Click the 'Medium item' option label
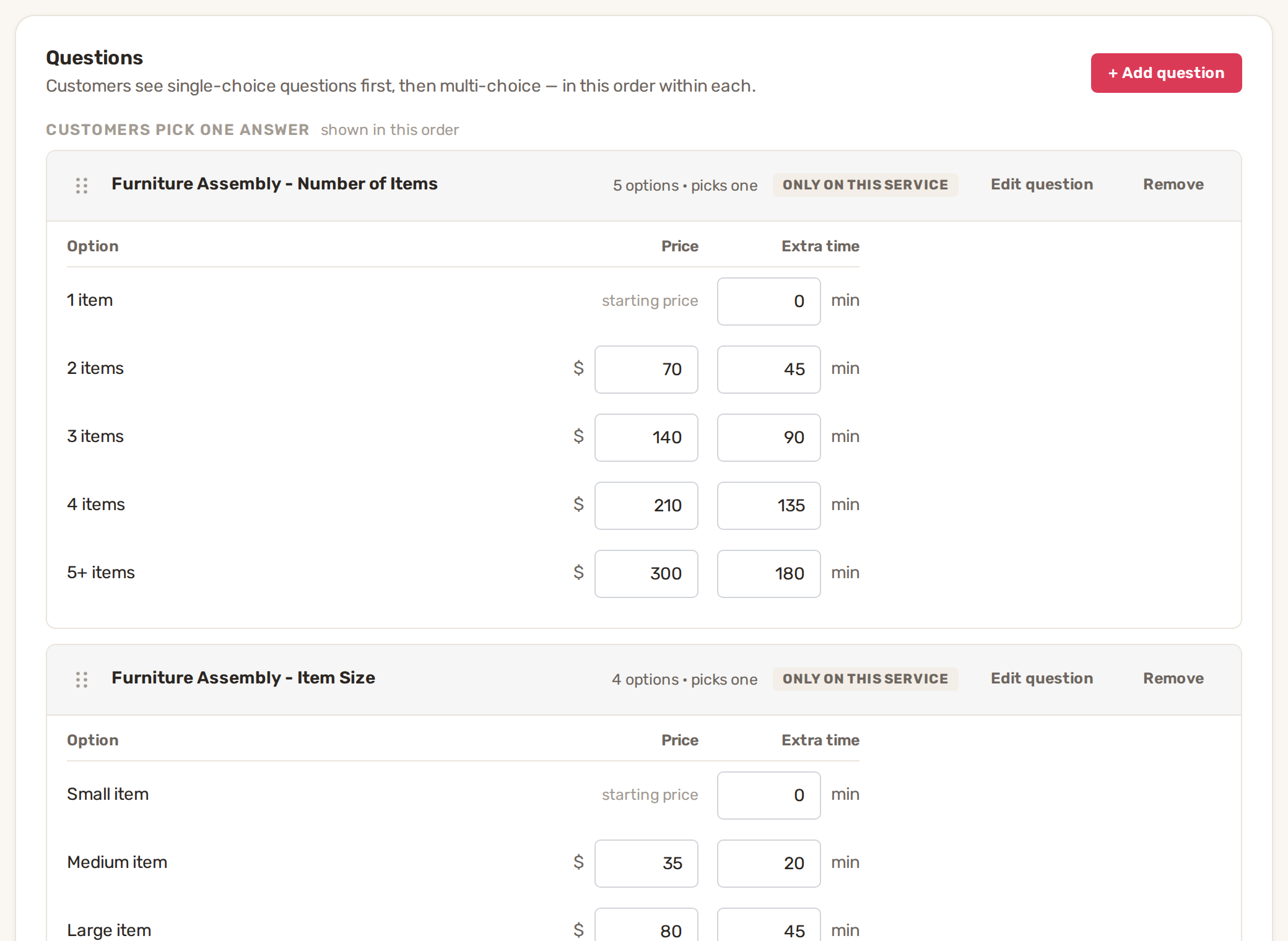The height and width of the screenshot is (941, 1288). 117,862
